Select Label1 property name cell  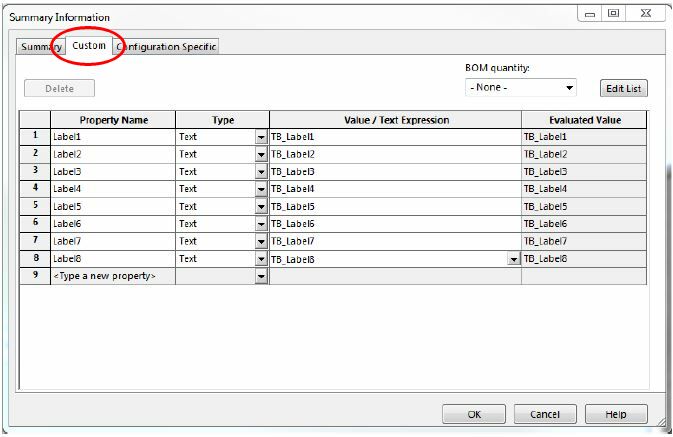point(113,137)
